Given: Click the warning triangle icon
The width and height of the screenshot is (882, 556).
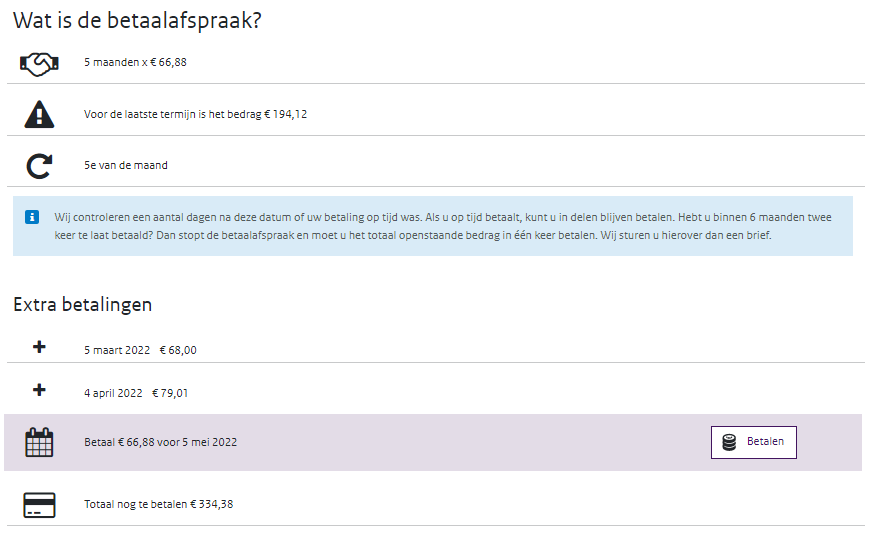Looking at the screenshot, I should [x=39, y=114].
